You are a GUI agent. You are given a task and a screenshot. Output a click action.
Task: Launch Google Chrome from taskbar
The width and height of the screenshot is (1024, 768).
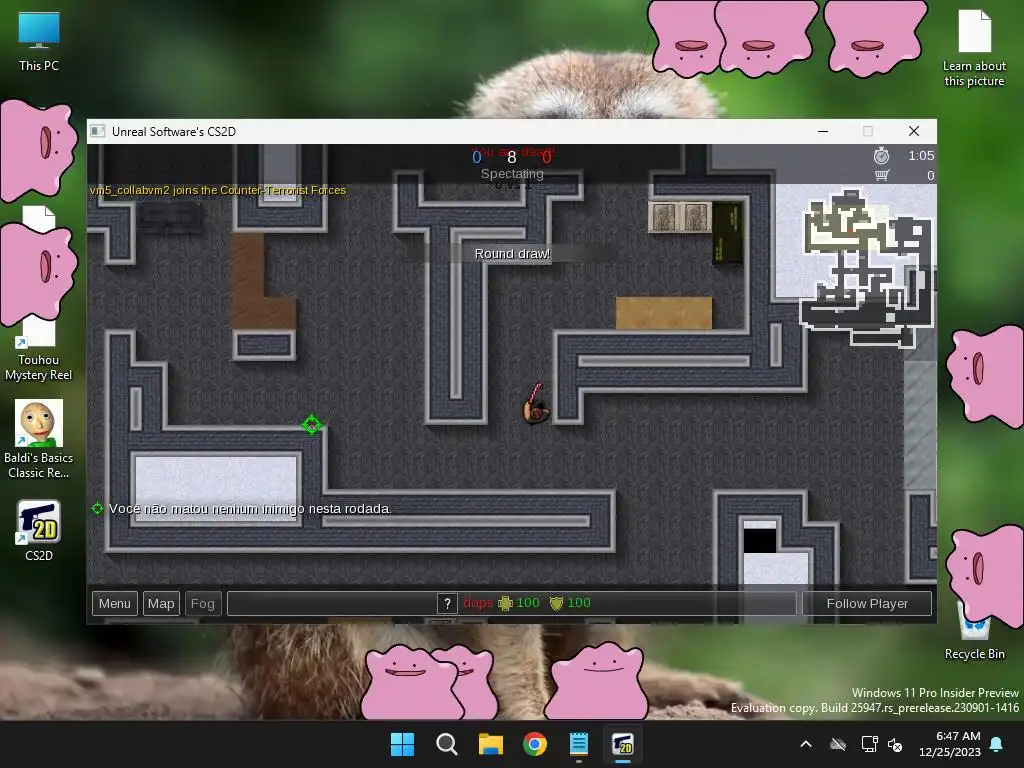pyautogui.click(x=535, y=744)
